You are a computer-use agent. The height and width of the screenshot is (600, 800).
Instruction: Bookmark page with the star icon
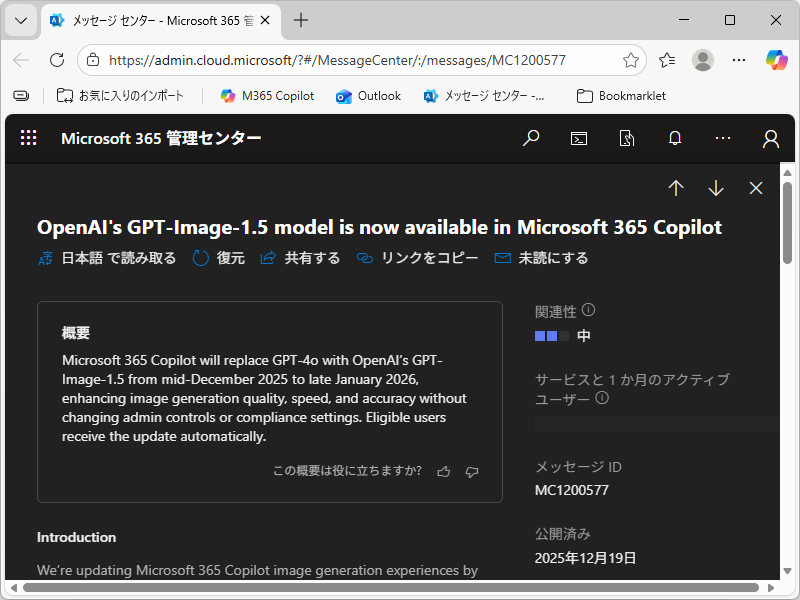pos(631,60)
